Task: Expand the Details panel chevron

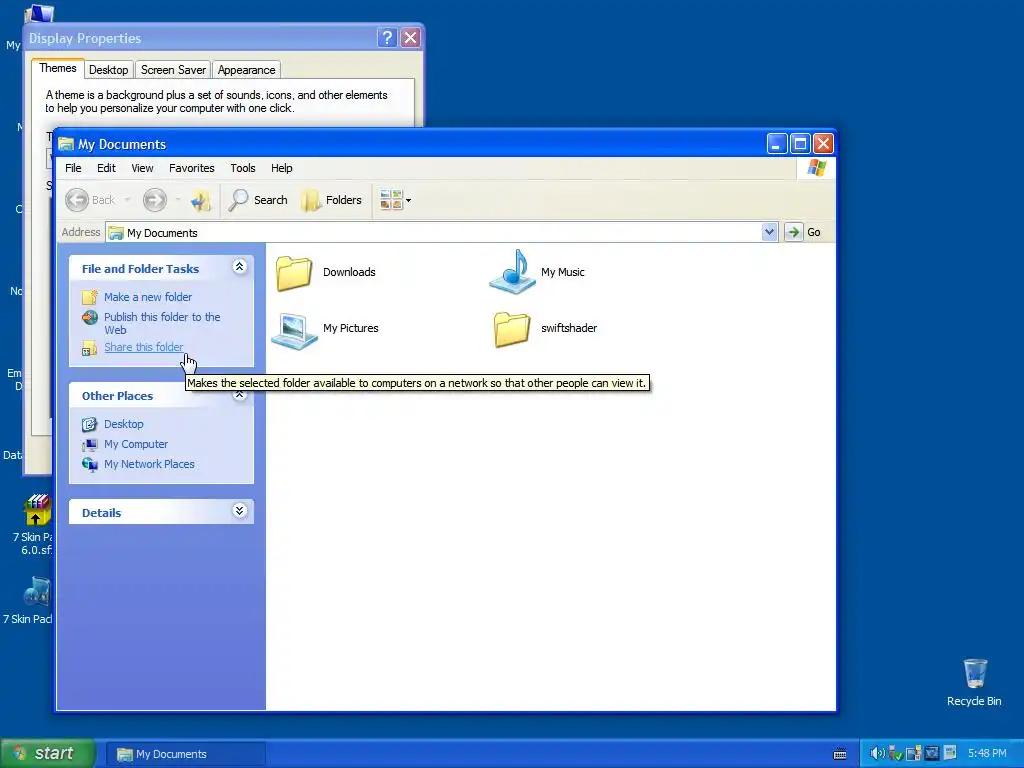Action: point(240,511)
